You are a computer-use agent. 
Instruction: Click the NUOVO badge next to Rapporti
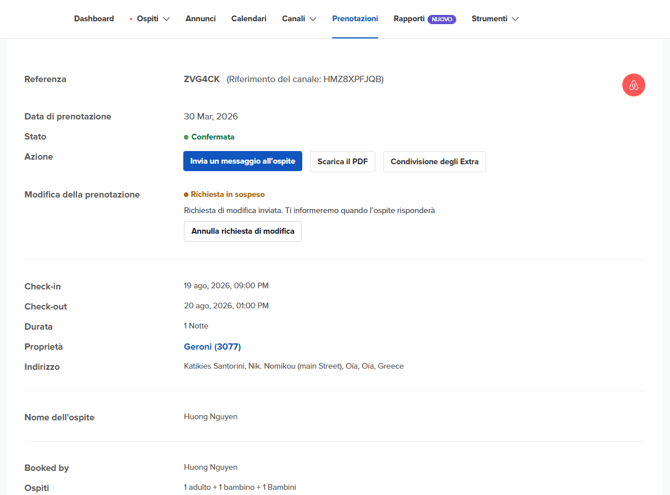[x=442, y=19]
